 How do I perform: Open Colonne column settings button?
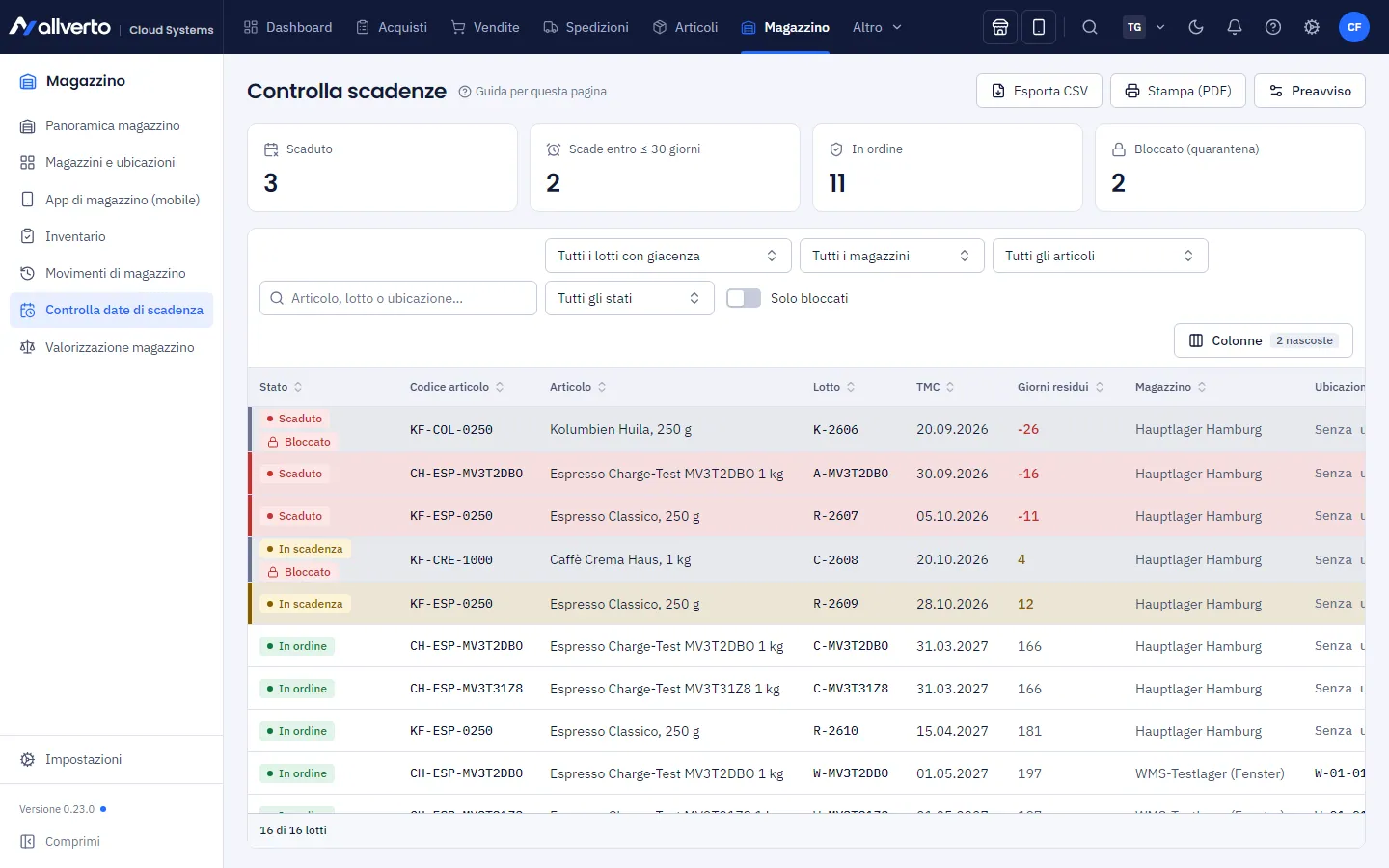point(1263,340)
